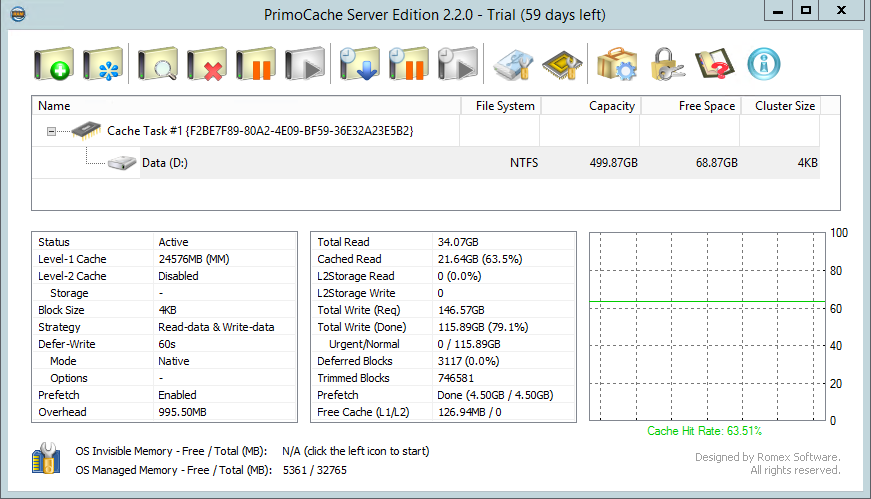Screen dimensions: 871x499
Task: Pause deferred write with clock pause icon
Action: point(408,64)
